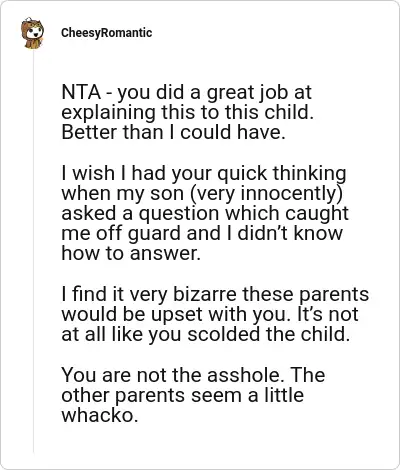Open the CheesyRomantic user profile link
Image resolution: width=400 pixels, height=470 pixels.
(x=106, y=33)
